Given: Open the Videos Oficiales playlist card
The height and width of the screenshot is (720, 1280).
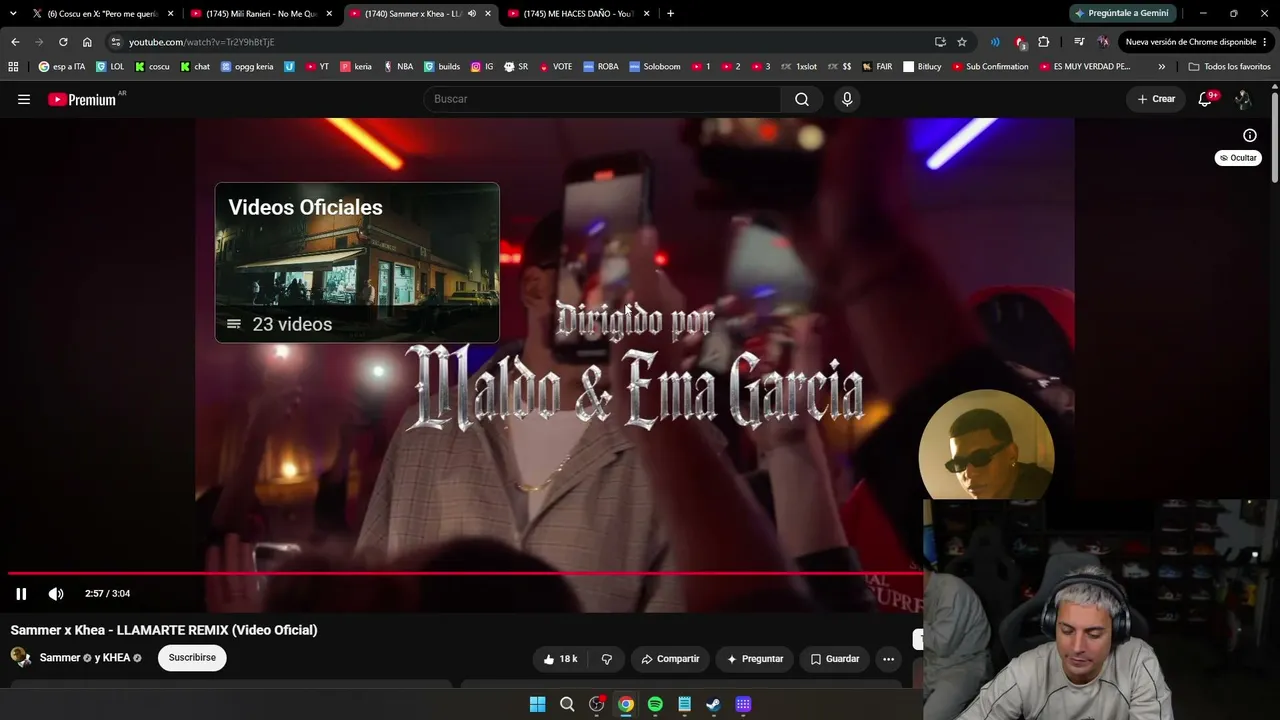Looking at the screenshot, I should [357, 263].
